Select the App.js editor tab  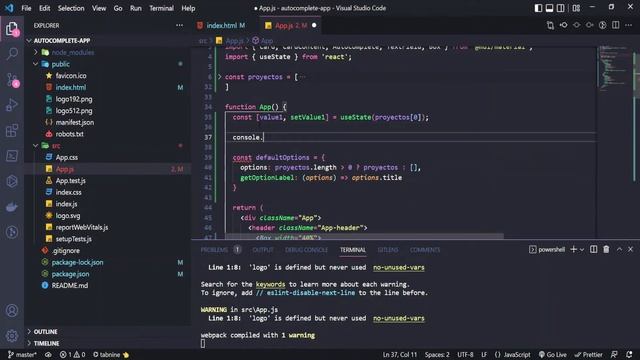[x=290, y=25]
